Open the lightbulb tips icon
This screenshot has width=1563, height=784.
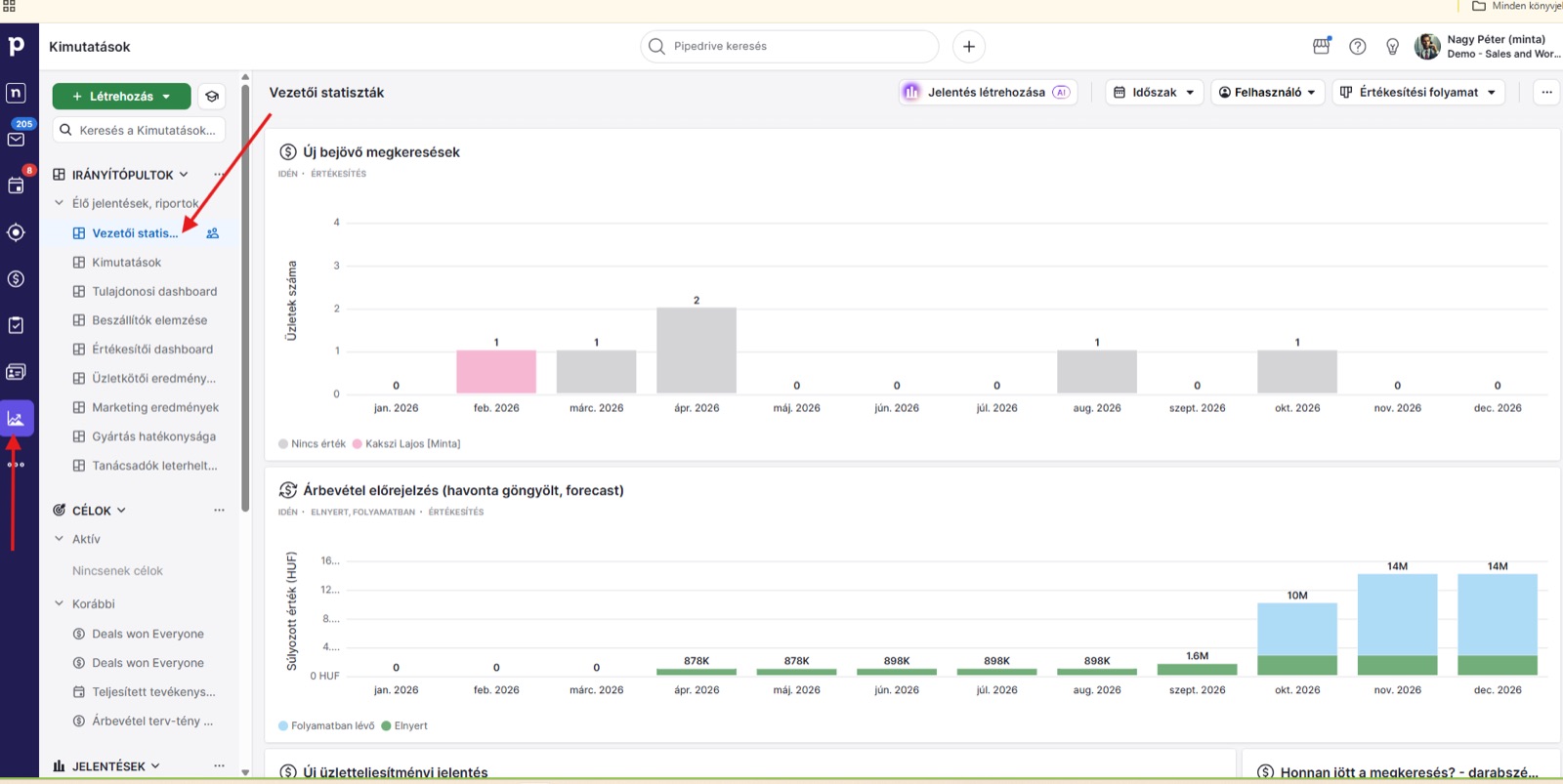tap(1393, 46)
